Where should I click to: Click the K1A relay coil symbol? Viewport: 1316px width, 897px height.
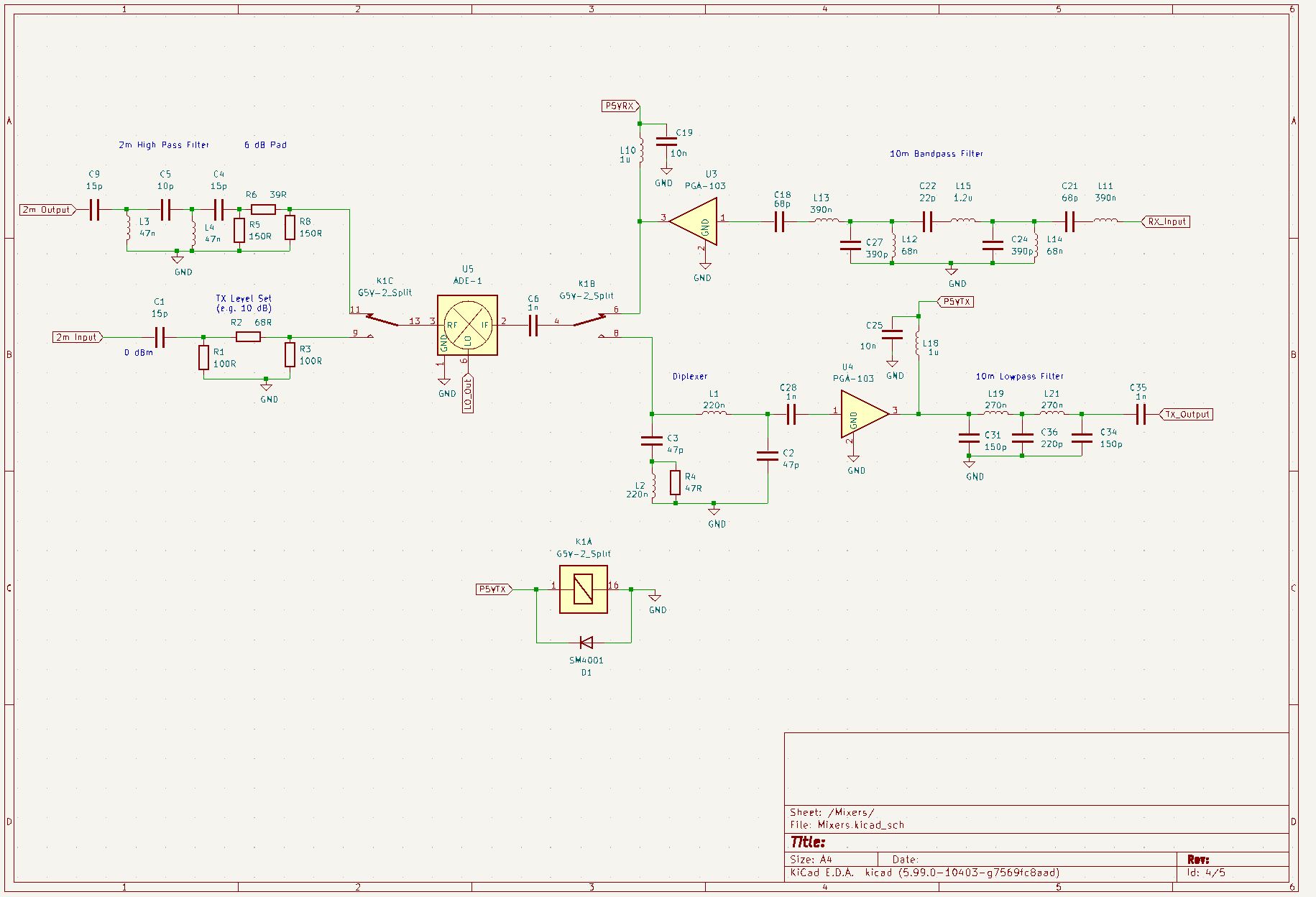tap(584, 589)
